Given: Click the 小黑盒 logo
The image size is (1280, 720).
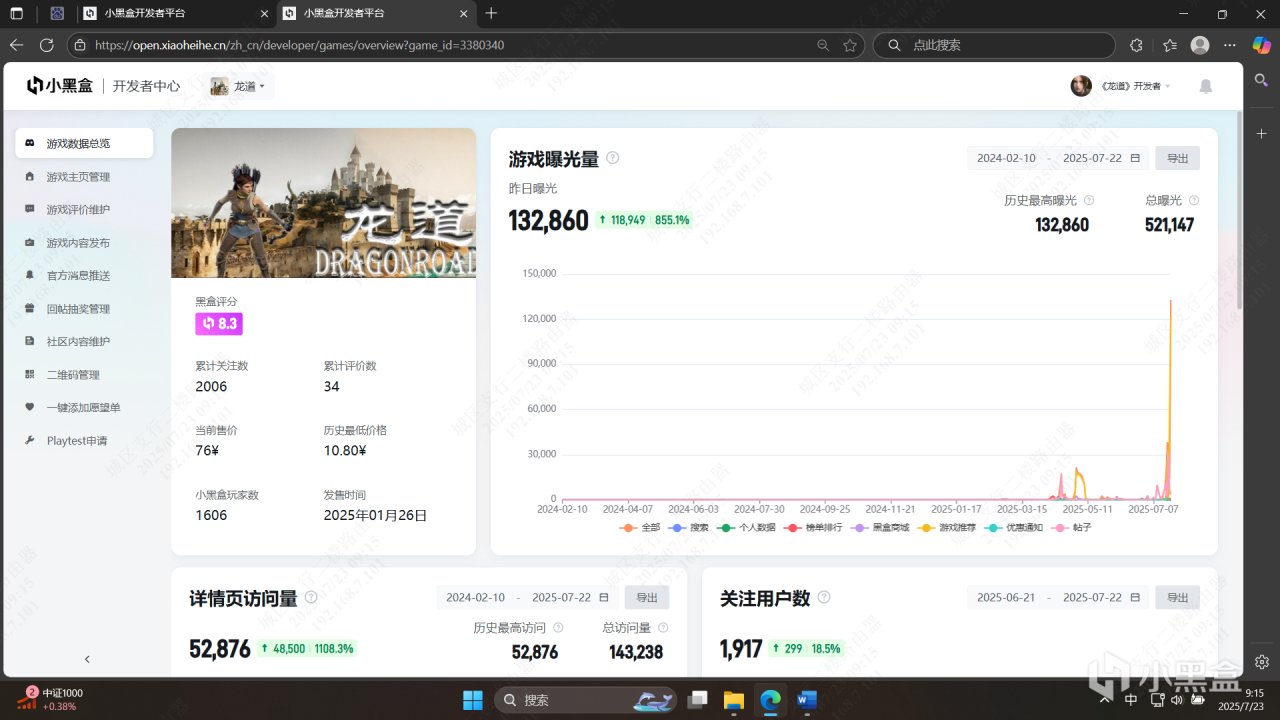Looking at the screenshot, I should pyautogui.click(x=60, y=86).
